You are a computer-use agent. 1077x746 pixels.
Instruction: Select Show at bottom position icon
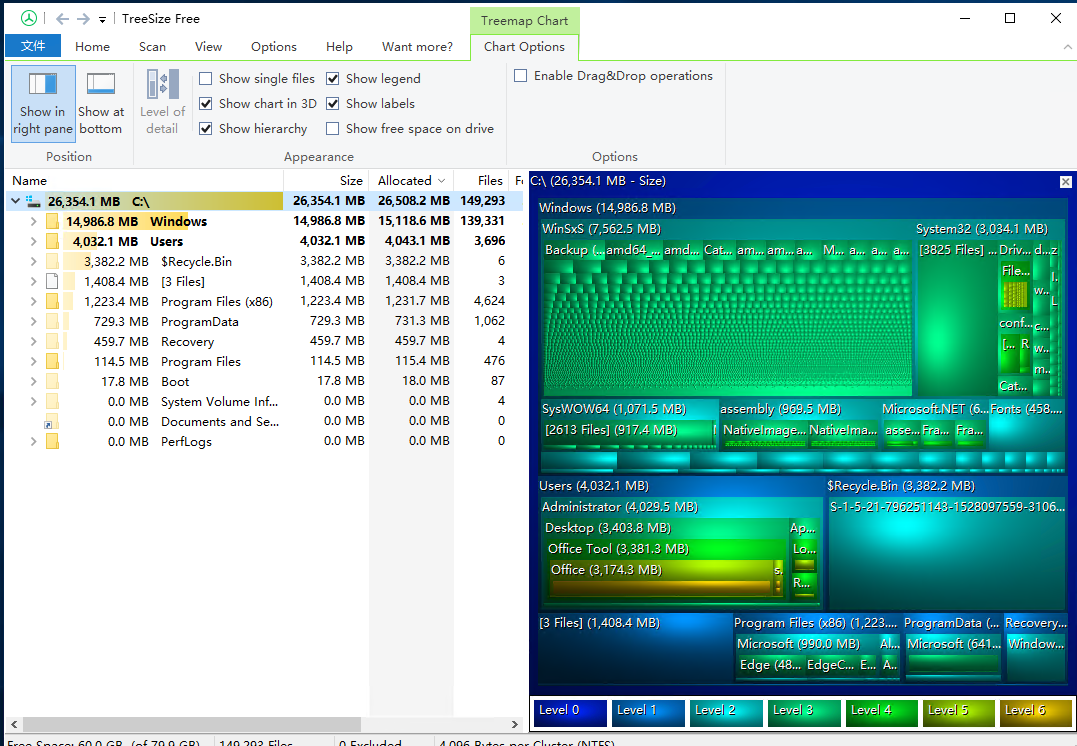coord(100,103)
